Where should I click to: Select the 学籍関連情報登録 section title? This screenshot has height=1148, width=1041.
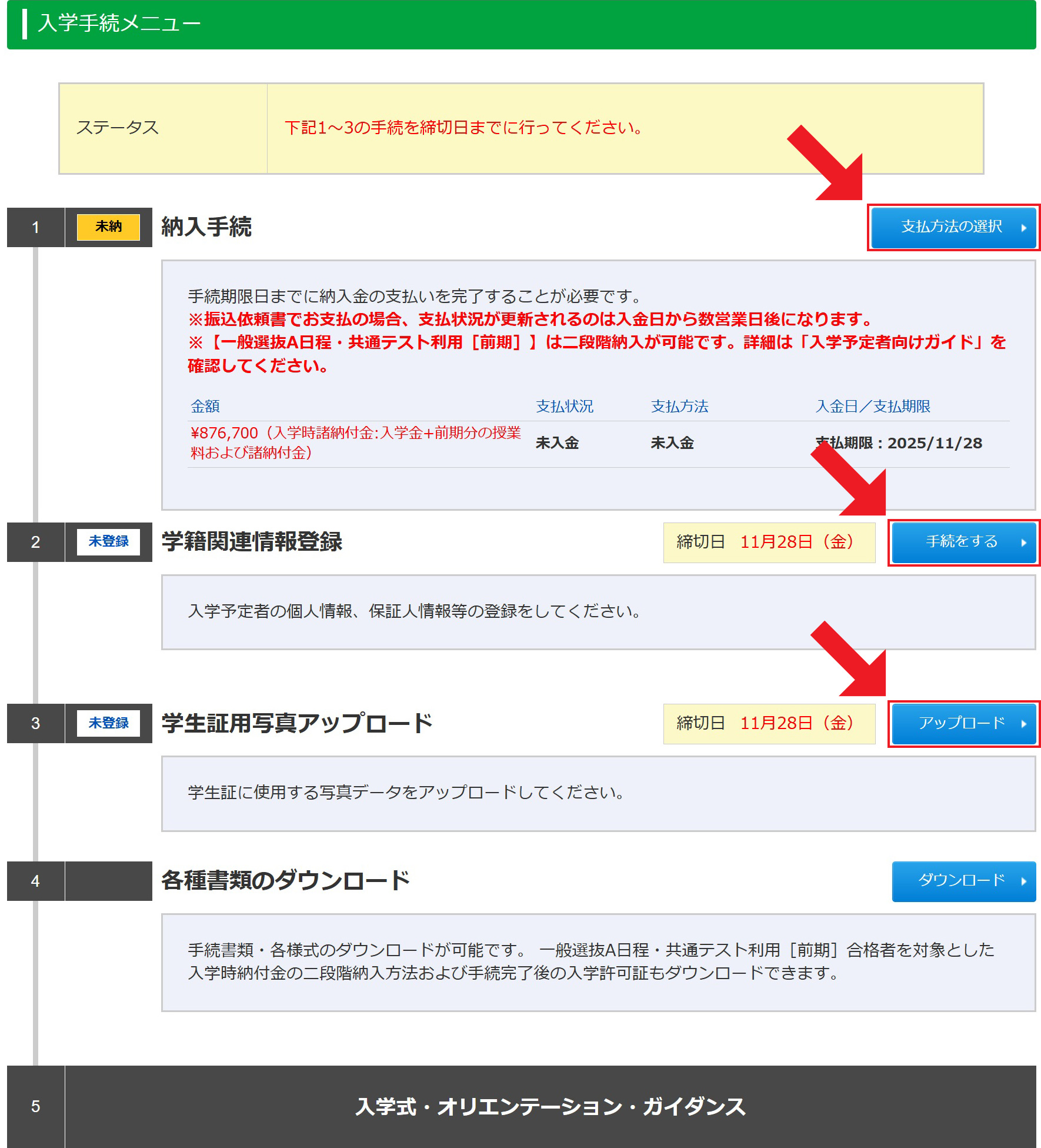click(254, 543)
